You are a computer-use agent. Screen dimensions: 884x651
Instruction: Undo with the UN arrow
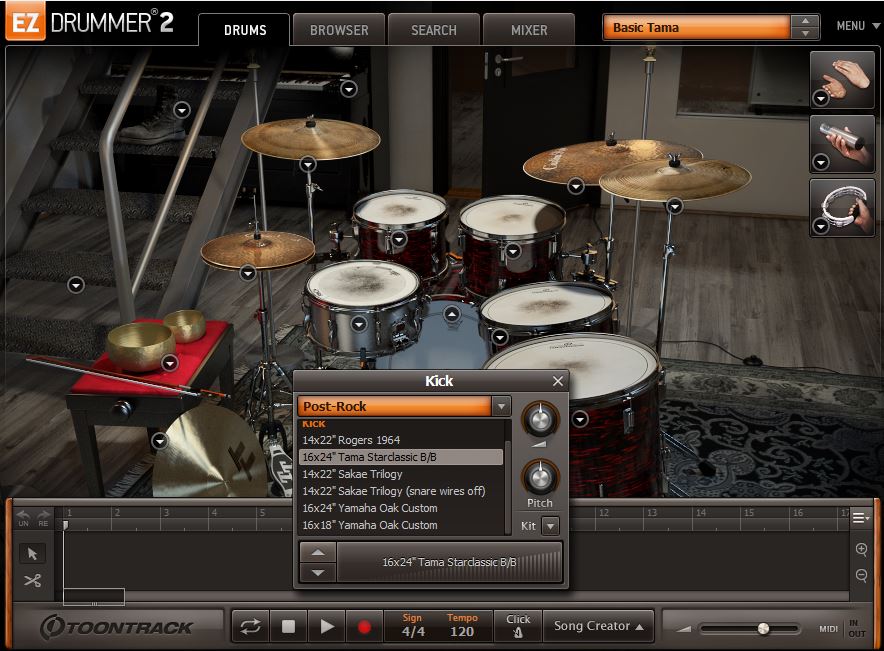(23, 517)
